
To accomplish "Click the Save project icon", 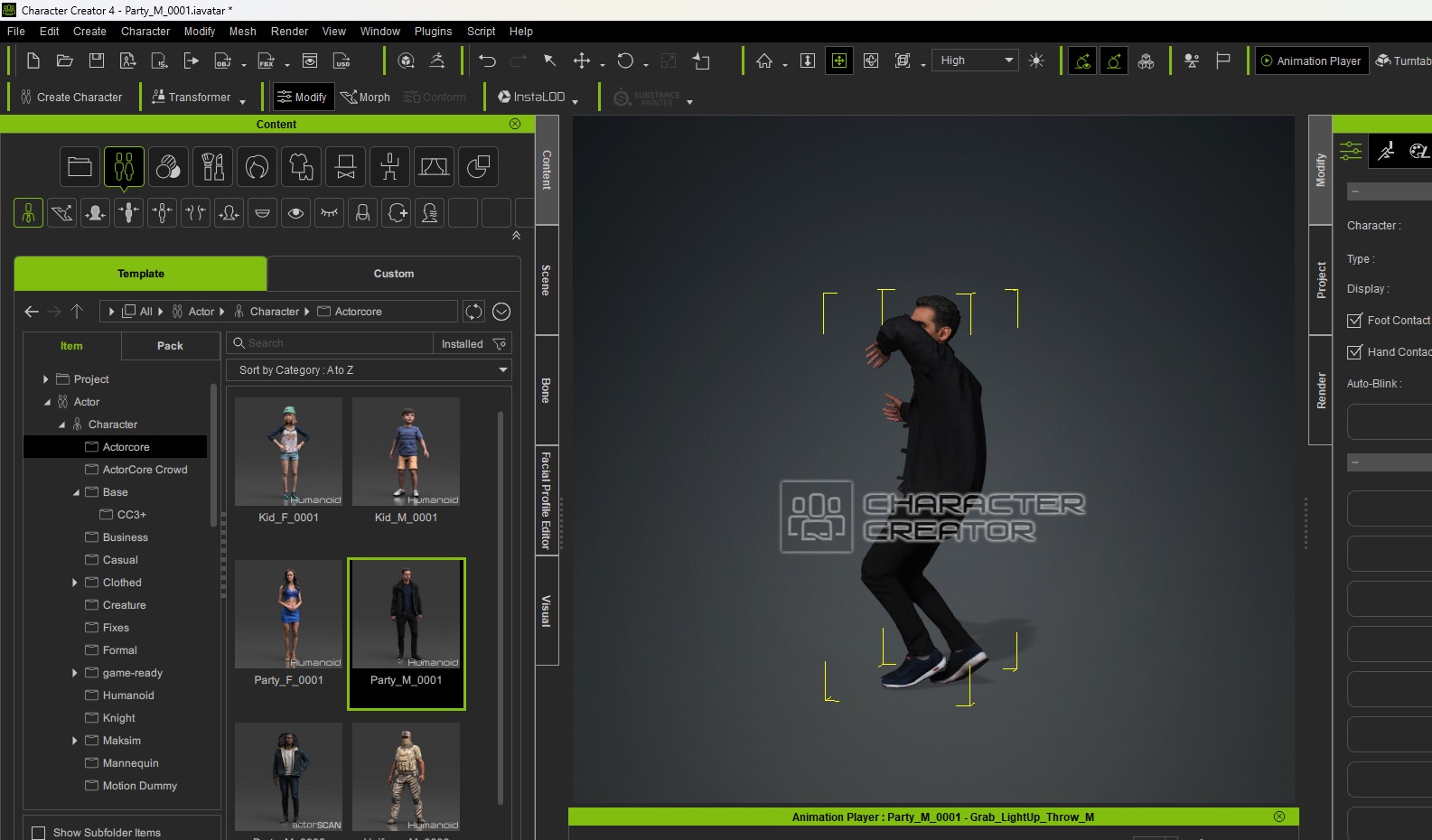I will (97, 61).
